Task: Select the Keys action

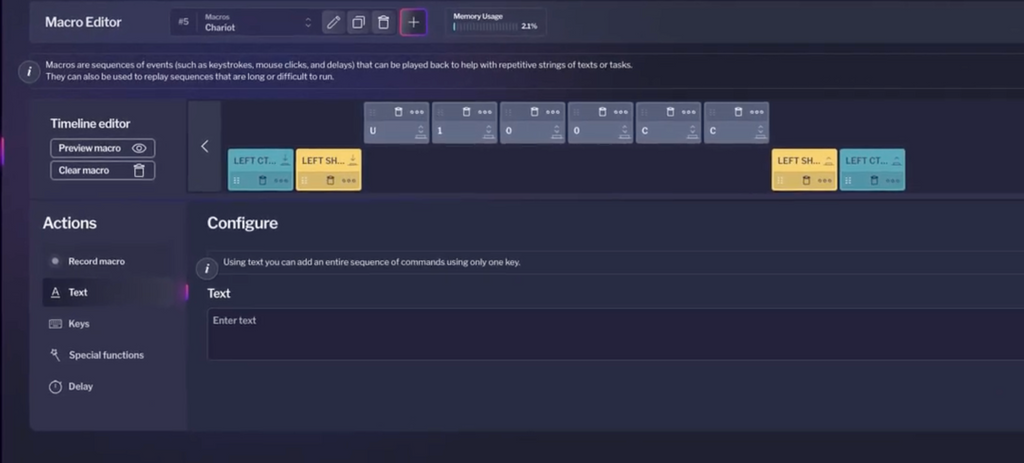Action: [78, 324]
